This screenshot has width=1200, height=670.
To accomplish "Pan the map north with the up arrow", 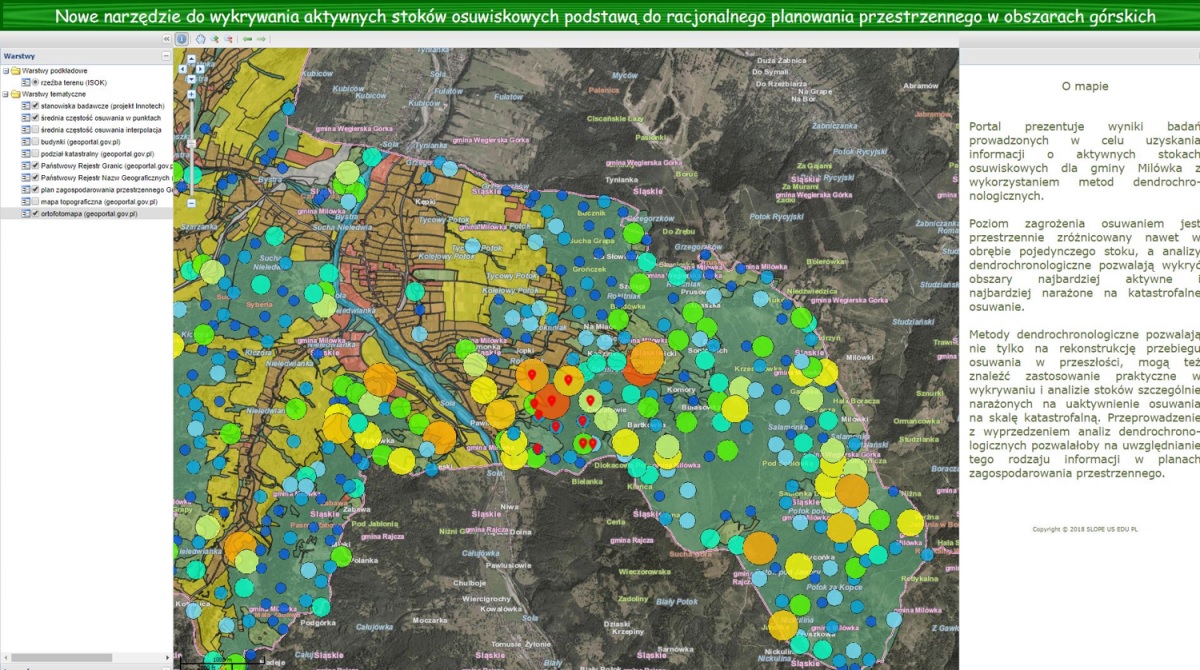I will pos(191,60).
